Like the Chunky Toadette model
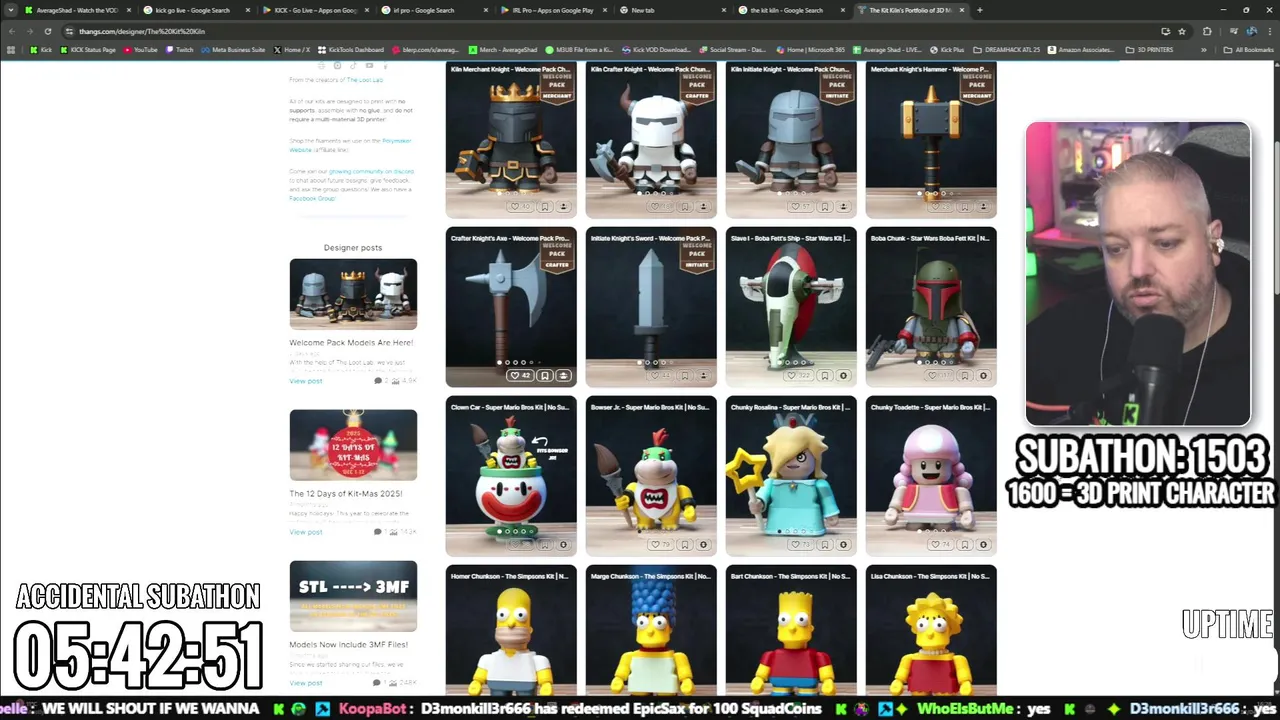Viewport: 1280px width, 720px height. coord(940,545)
